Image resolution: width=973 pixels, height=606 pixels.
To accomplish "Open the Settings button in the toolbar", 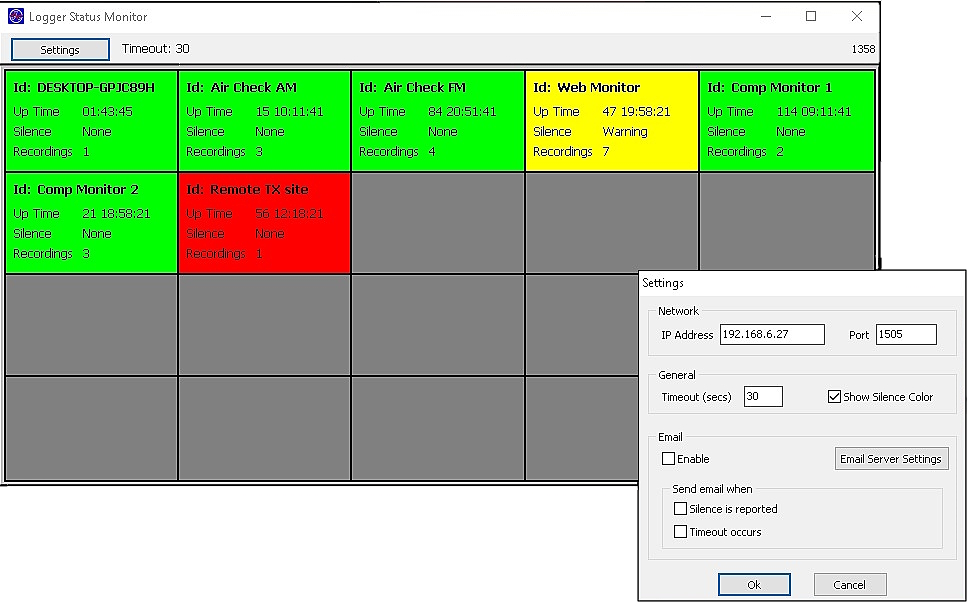I will [x=60, y=50].
